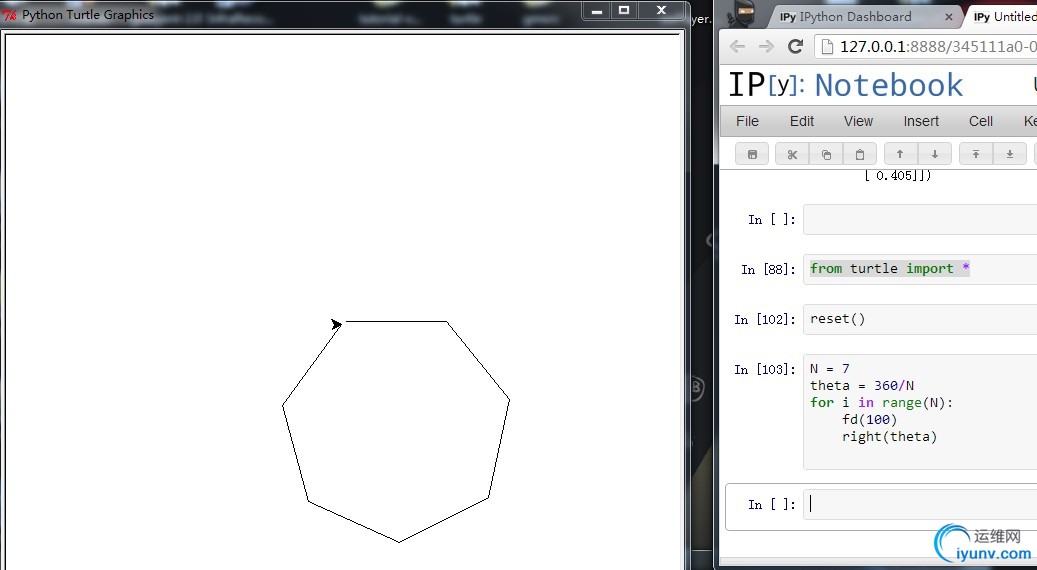Click the 'N = 7' line in cell 103

[x=830, y=368]
